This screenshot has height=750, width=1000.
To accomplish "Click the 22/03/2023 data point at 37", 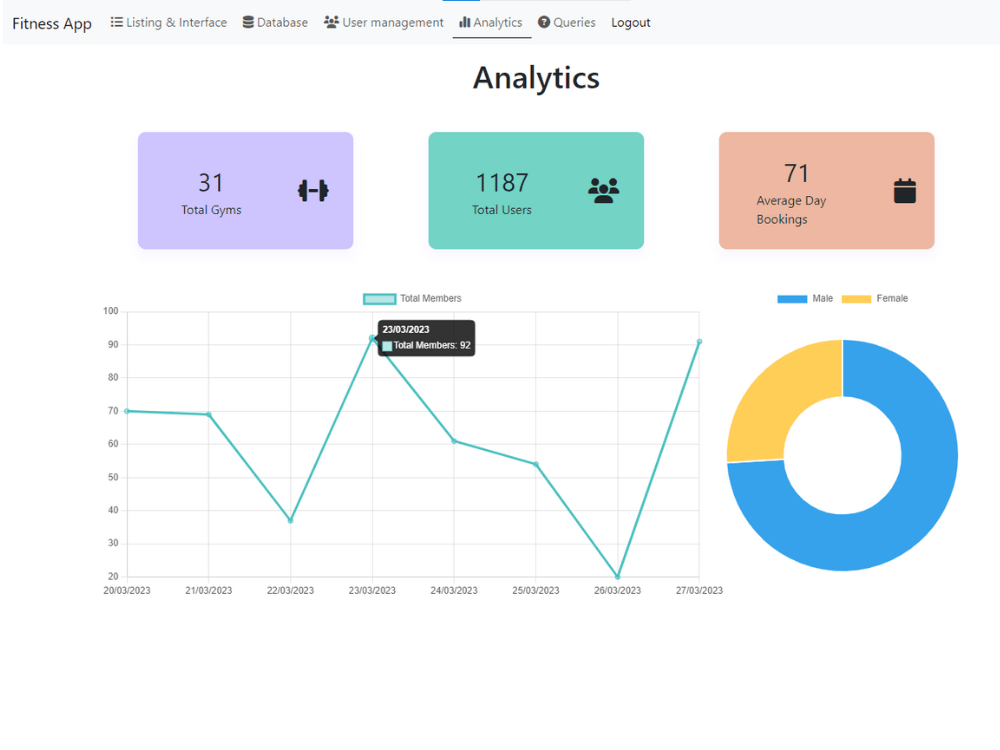I will [290, 520].
